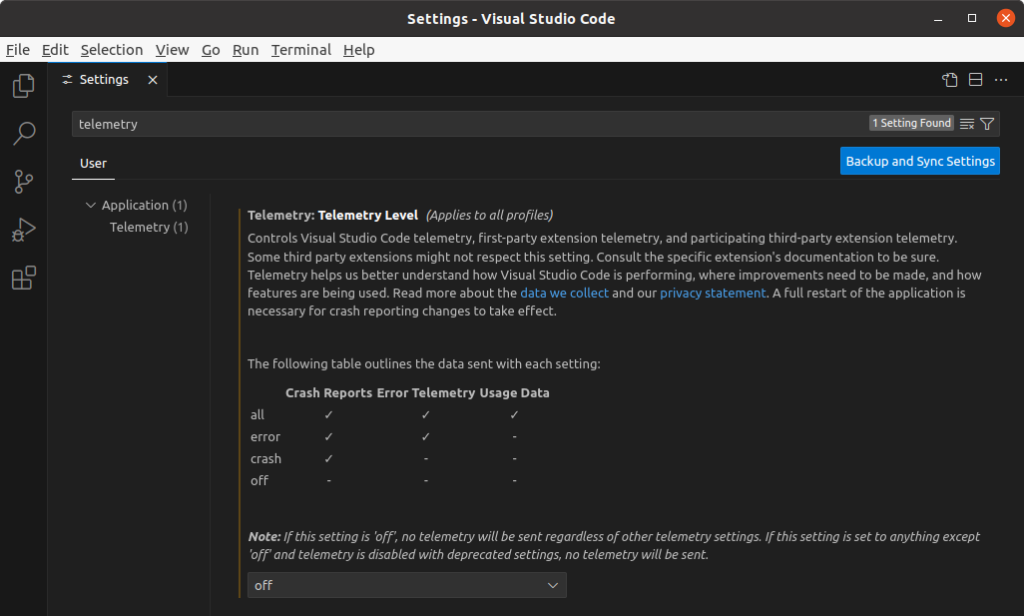Open the Explorer view in activity bar
The width and height of the screenshot is (1024, 616).
[23, 87]
